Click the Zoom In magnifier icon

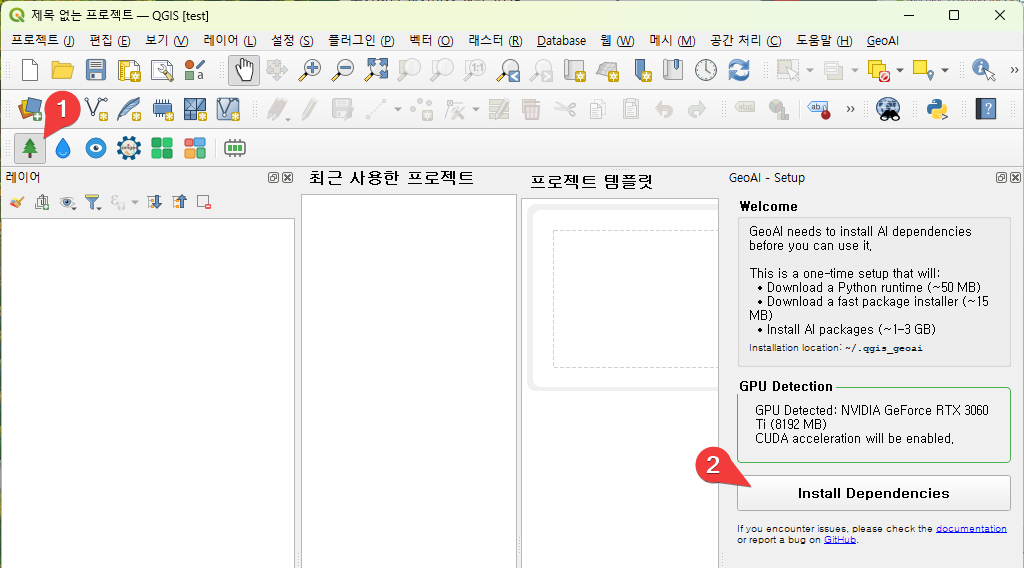[x=311, y=70]
